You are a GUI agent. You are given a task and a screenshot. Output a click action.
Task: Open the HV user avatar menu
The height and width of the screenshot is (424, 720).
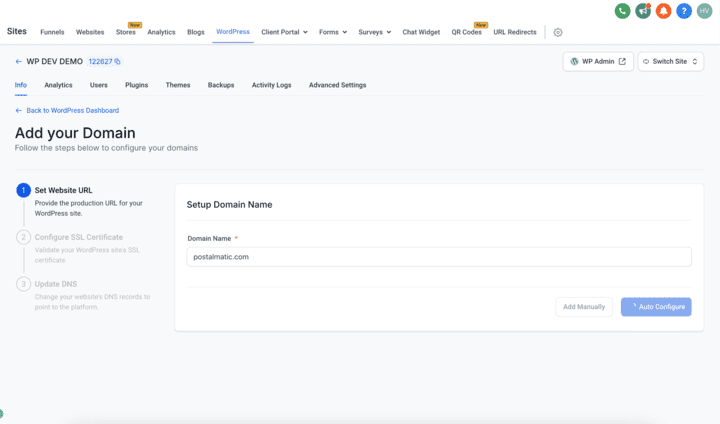(704, 11)
